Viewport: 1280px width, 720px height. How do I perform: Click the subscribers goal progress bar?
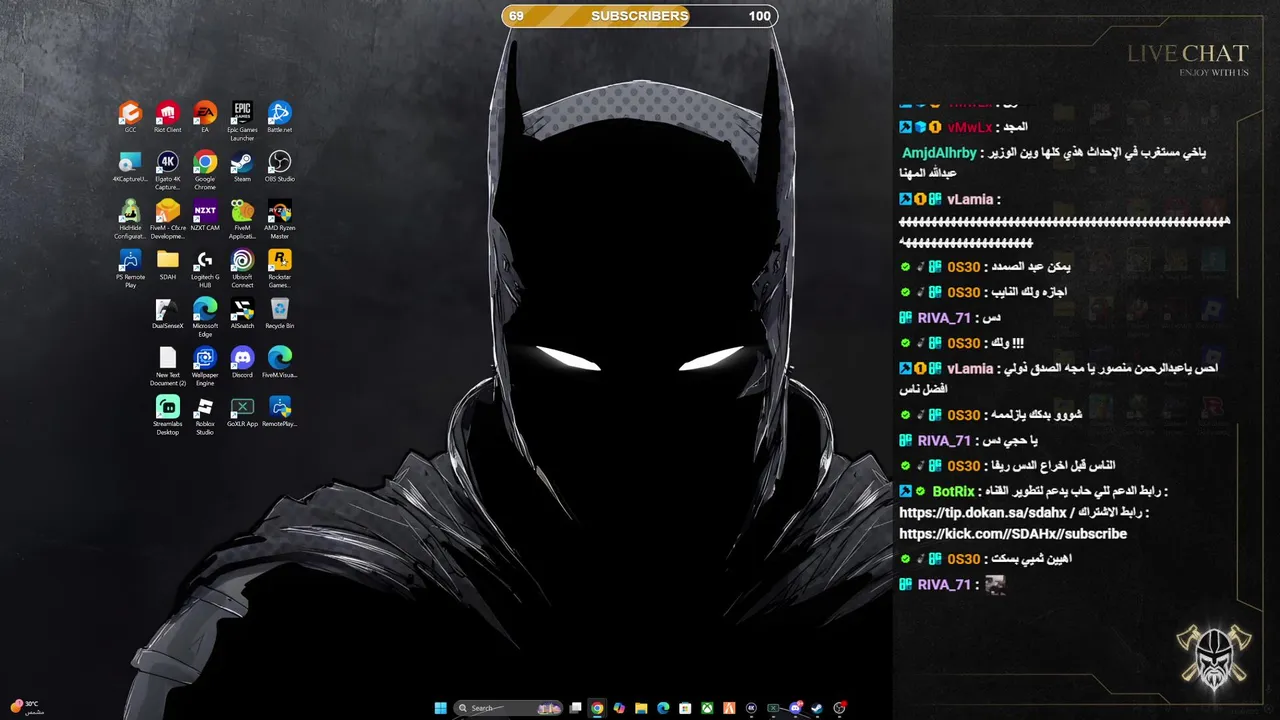coord(640,16)
